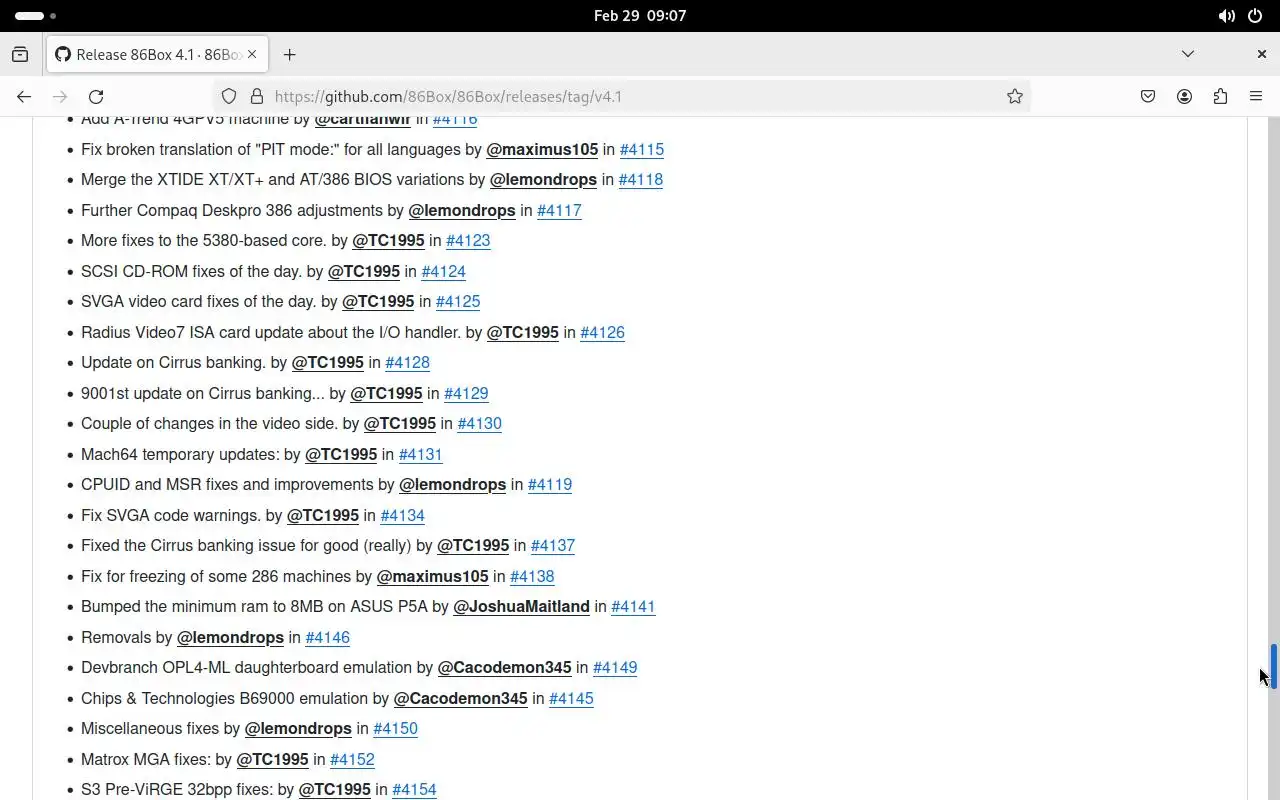Open pull request #4152

point(352,759)
